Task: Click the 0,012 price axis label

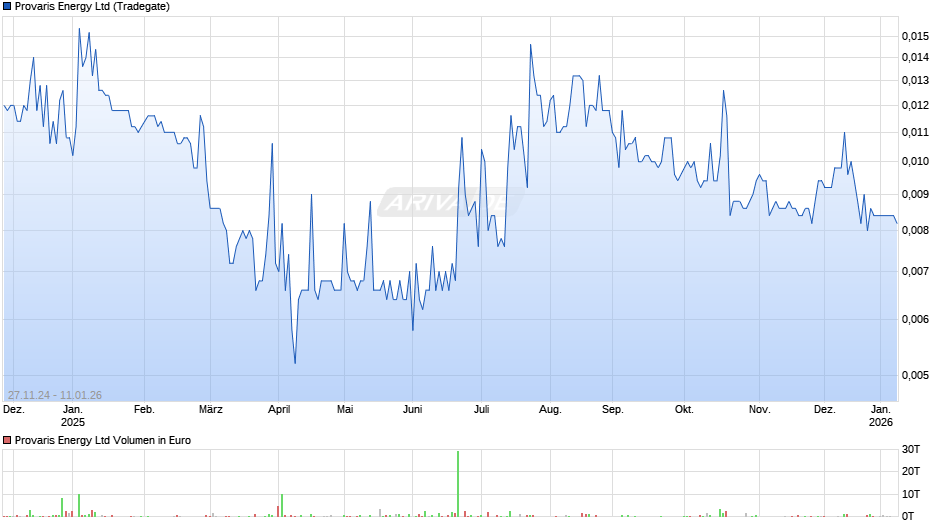Action: pos(915,106)
